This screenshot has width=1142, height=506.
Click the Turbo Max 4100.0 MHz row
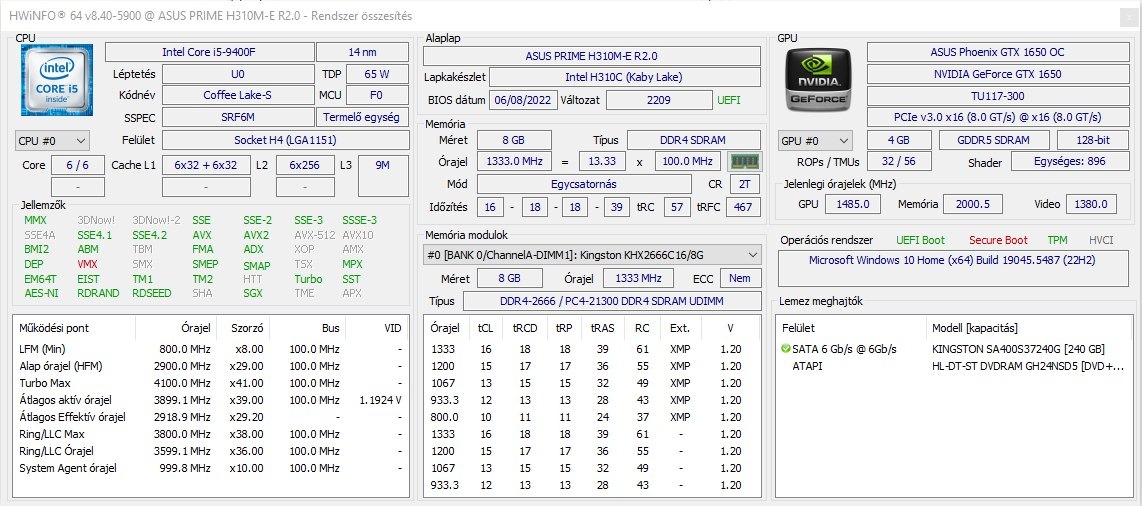pos(211,383)
